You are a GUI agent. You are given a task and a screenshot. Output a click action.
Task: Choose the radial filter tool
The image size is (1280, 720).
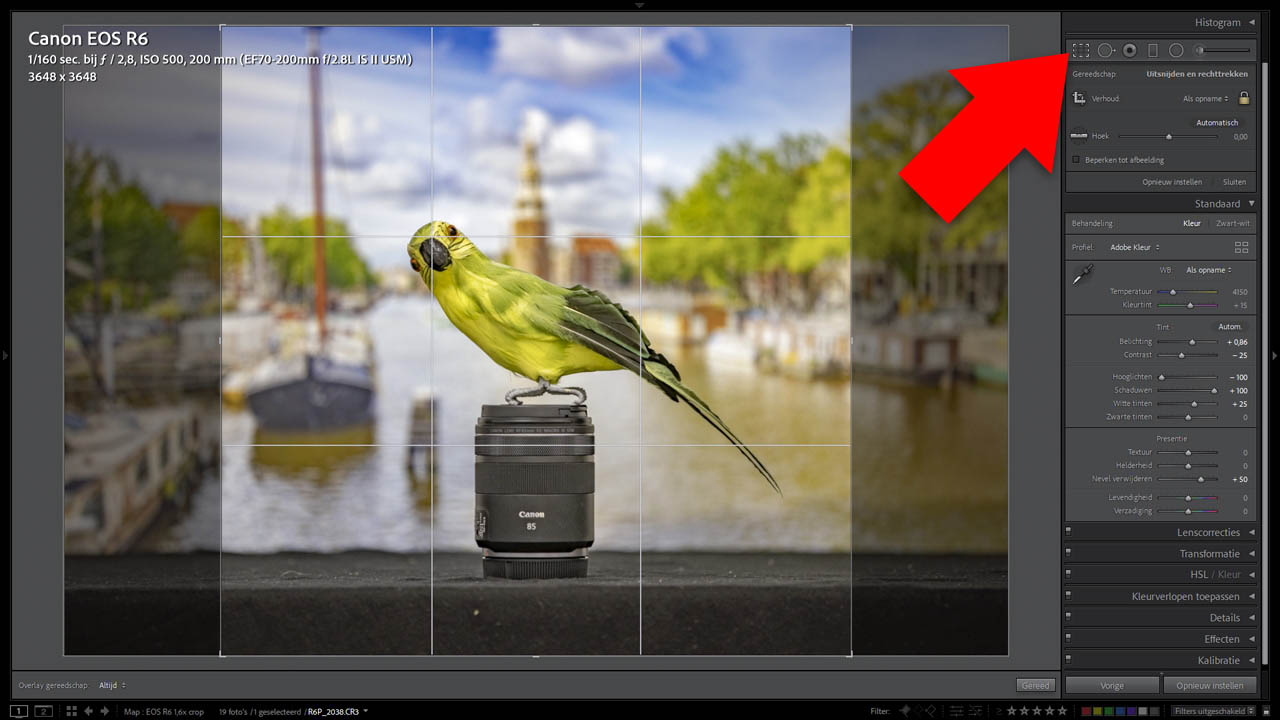[1176, 50]
